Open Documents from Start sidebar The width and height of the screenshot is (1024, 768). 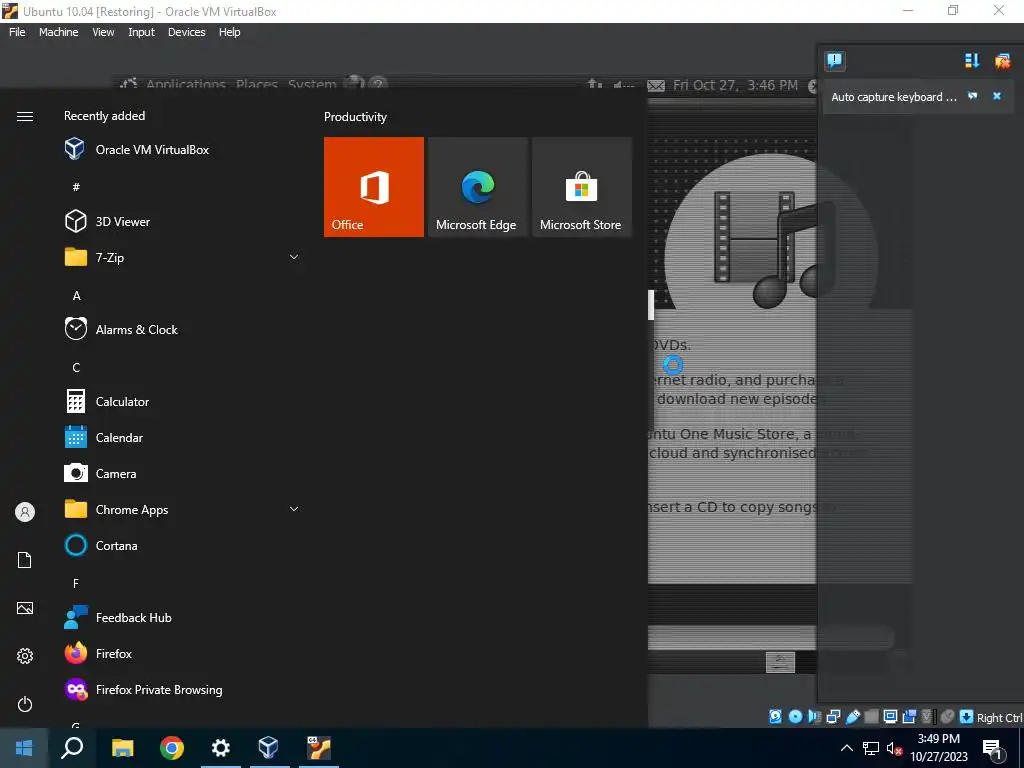pyautogui.click(x=25, y=560)
